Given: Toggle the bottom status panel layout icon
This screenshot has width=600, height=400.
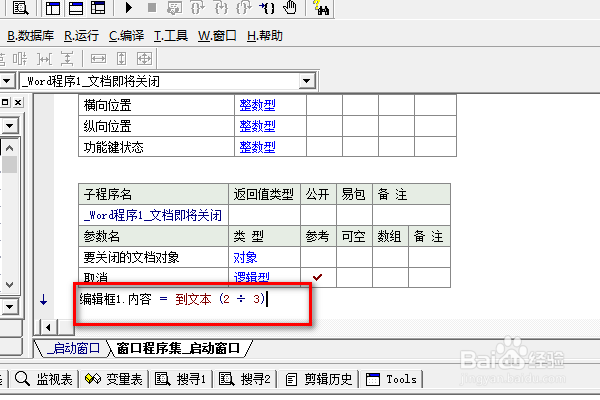Looking at the screenshot, I should coord(76,8).
